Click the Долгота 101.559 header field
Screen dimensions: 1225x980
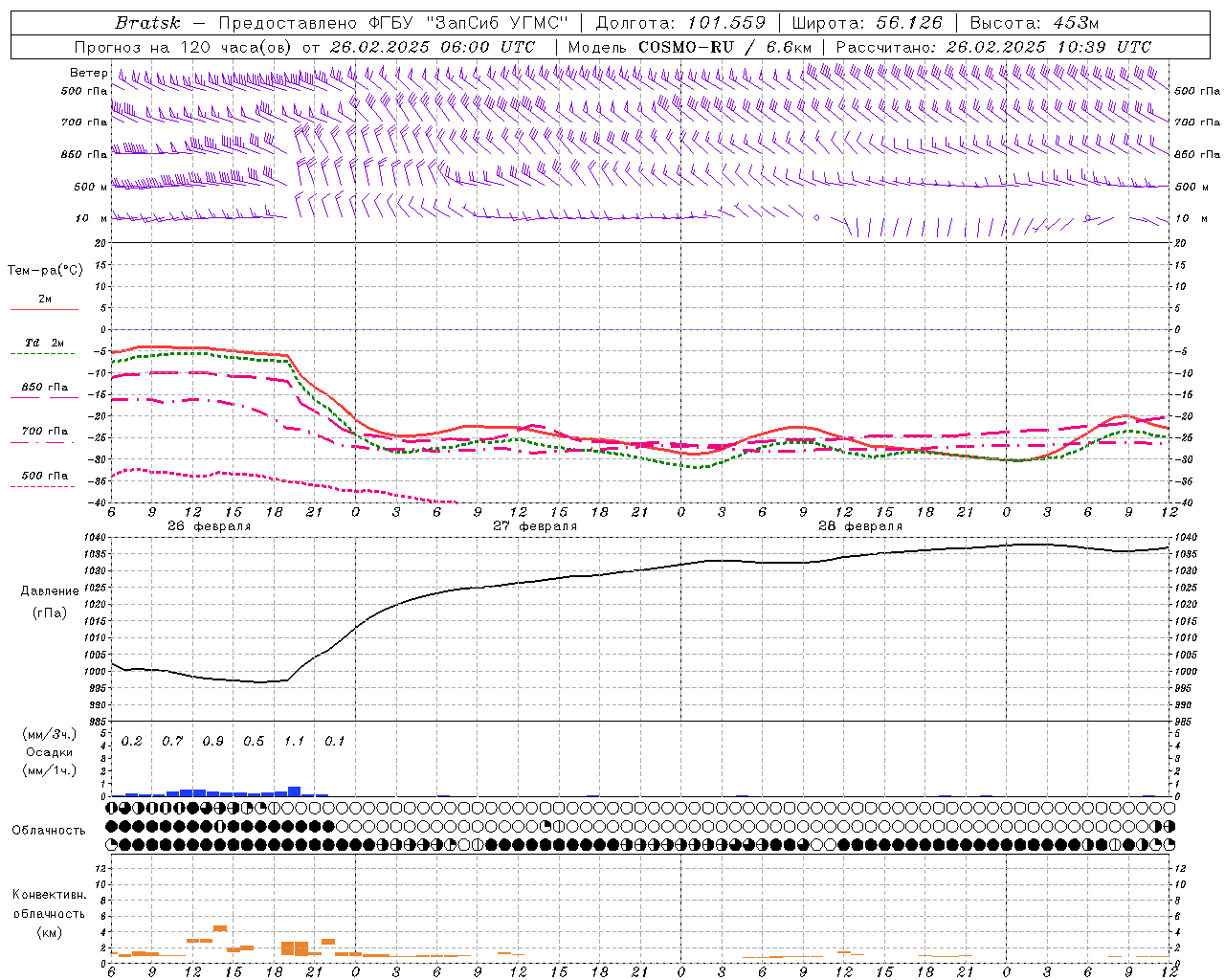[680, 23]
